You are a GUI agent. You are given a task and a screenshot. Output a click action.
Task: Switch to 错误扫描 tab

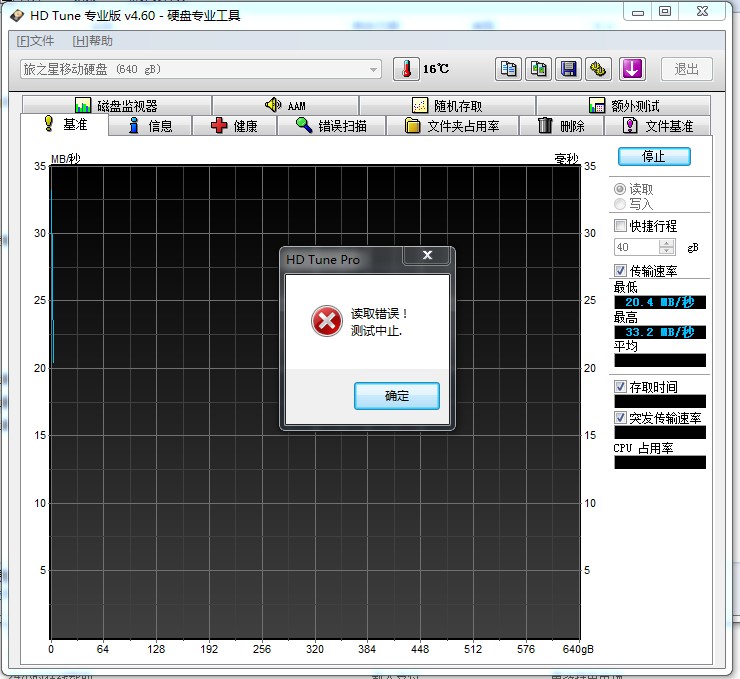coord(331,126)
